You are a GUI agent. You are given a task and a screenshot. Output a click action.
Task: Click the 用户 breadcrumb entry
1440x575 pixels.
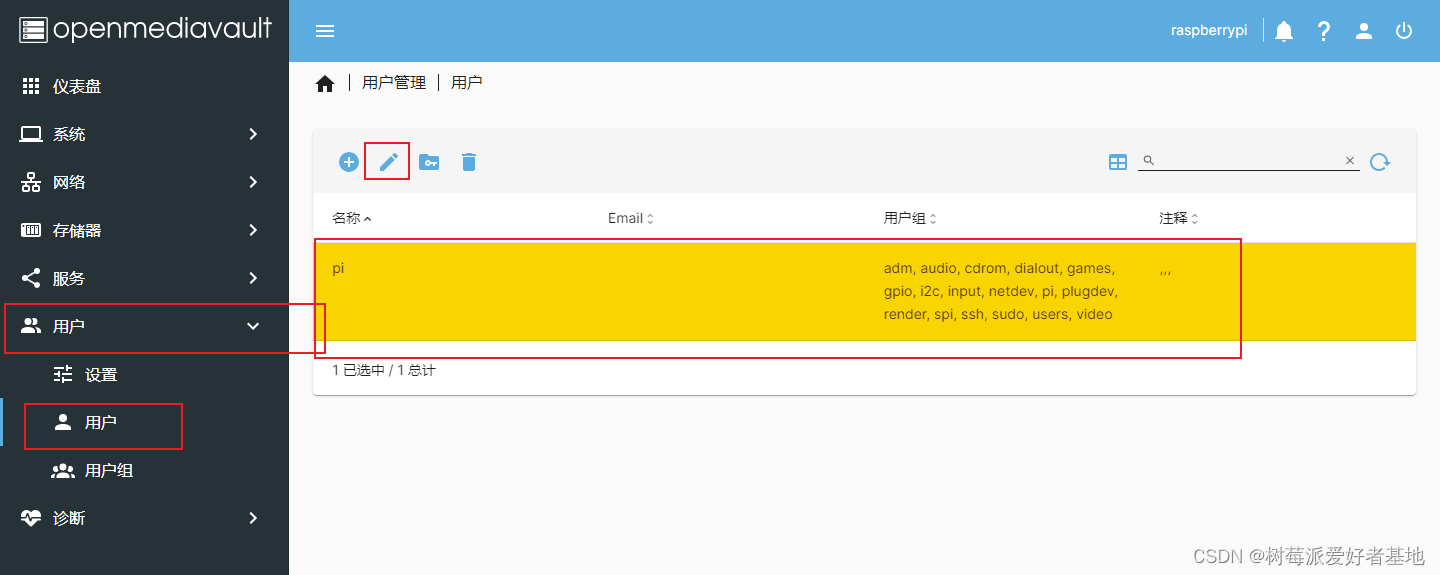tap(467, 83)
